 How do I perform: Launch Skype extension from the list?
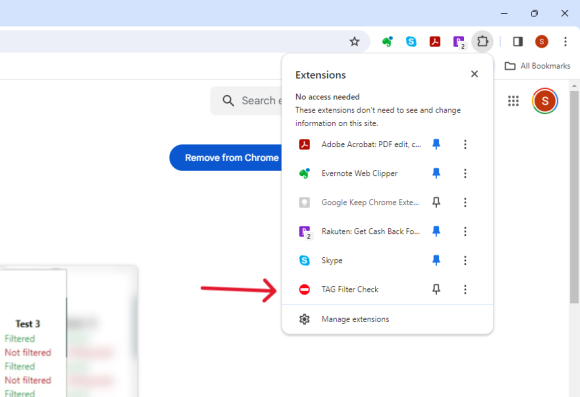pyautogui.click(x=332, y=260)
